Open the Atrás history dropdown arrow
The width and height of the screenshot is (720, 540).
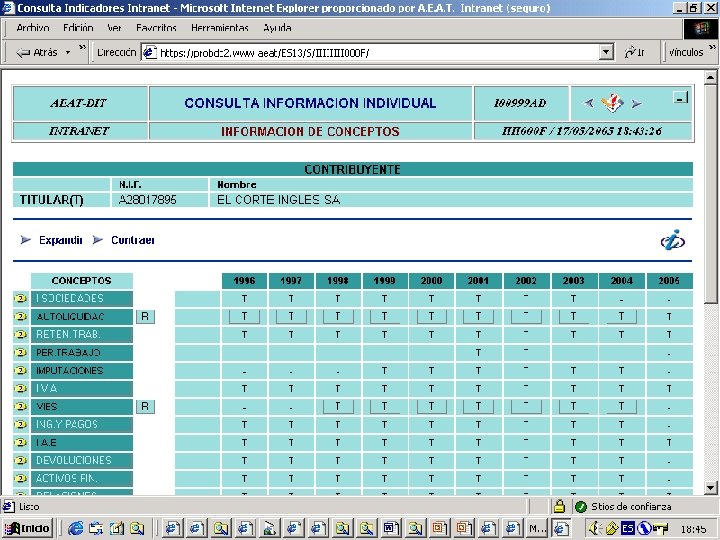(x=68, y=52)
